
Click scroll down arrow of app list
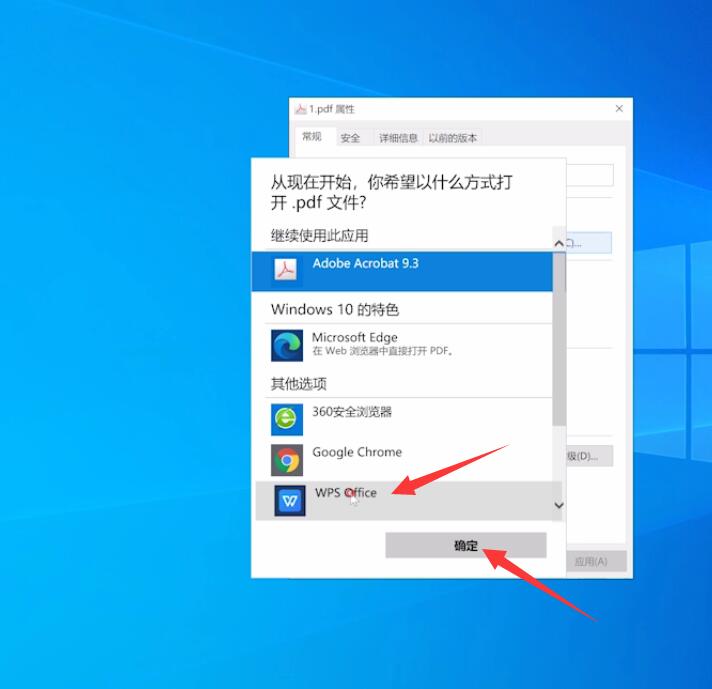(x=559, y=505)
